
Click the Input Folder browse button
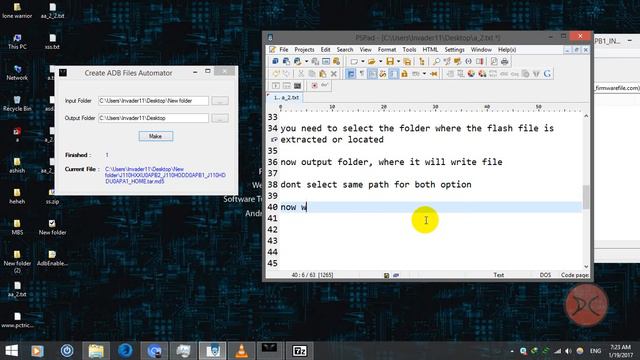220,101
